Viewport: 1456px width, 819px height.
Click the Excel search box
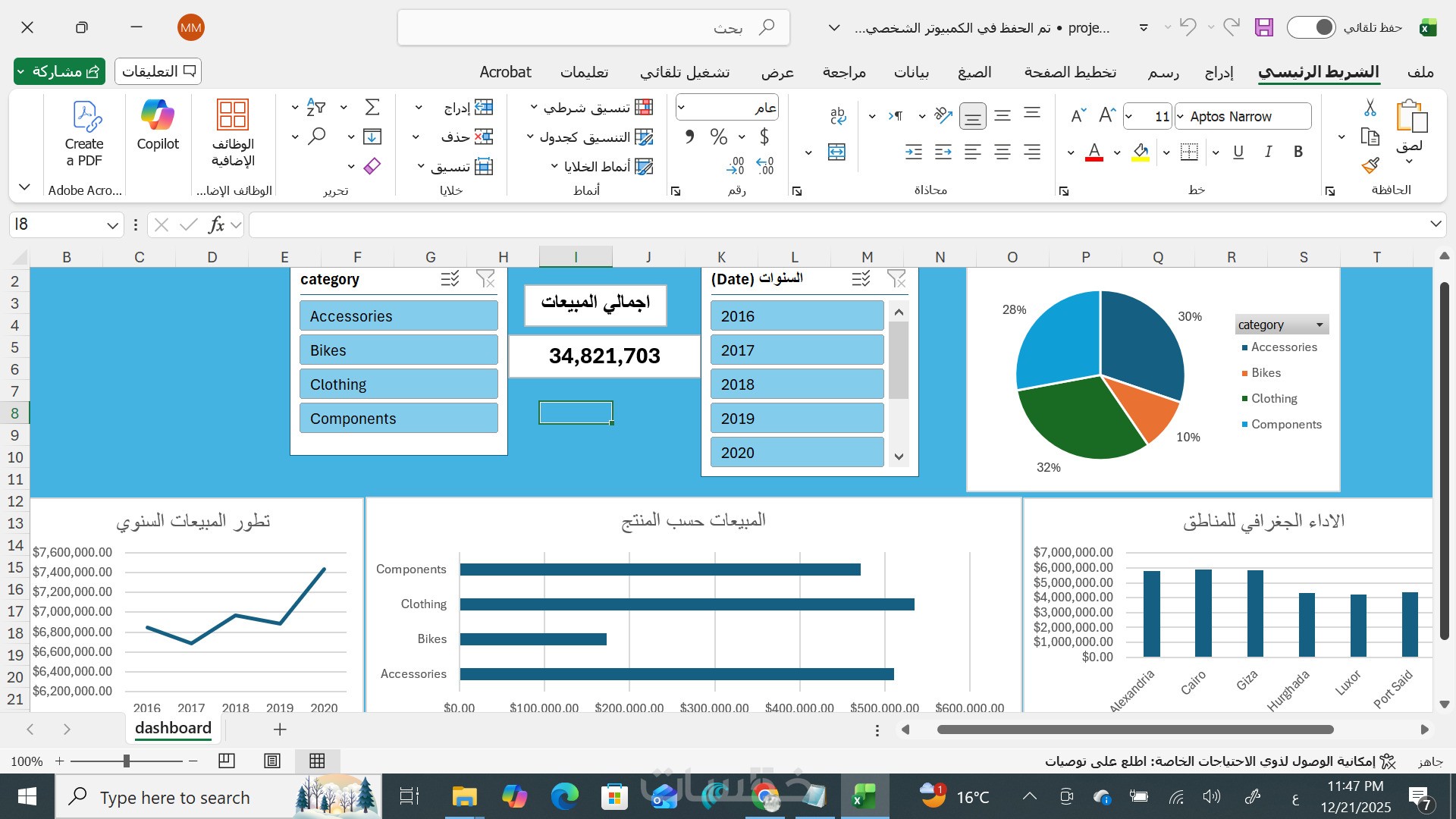coord(594,28)
